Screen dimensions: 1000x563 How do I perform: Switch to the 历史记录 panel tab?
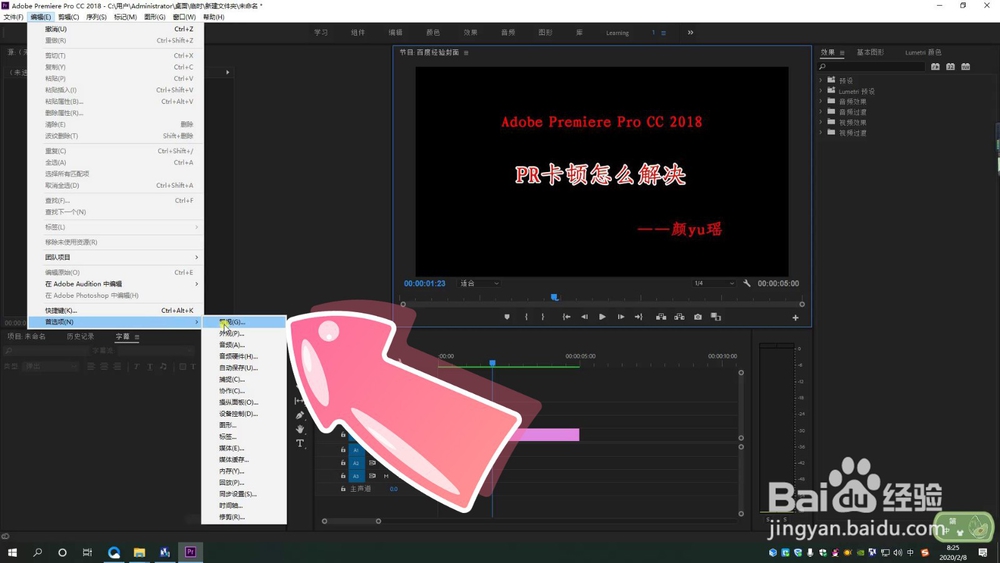point(80,336)
